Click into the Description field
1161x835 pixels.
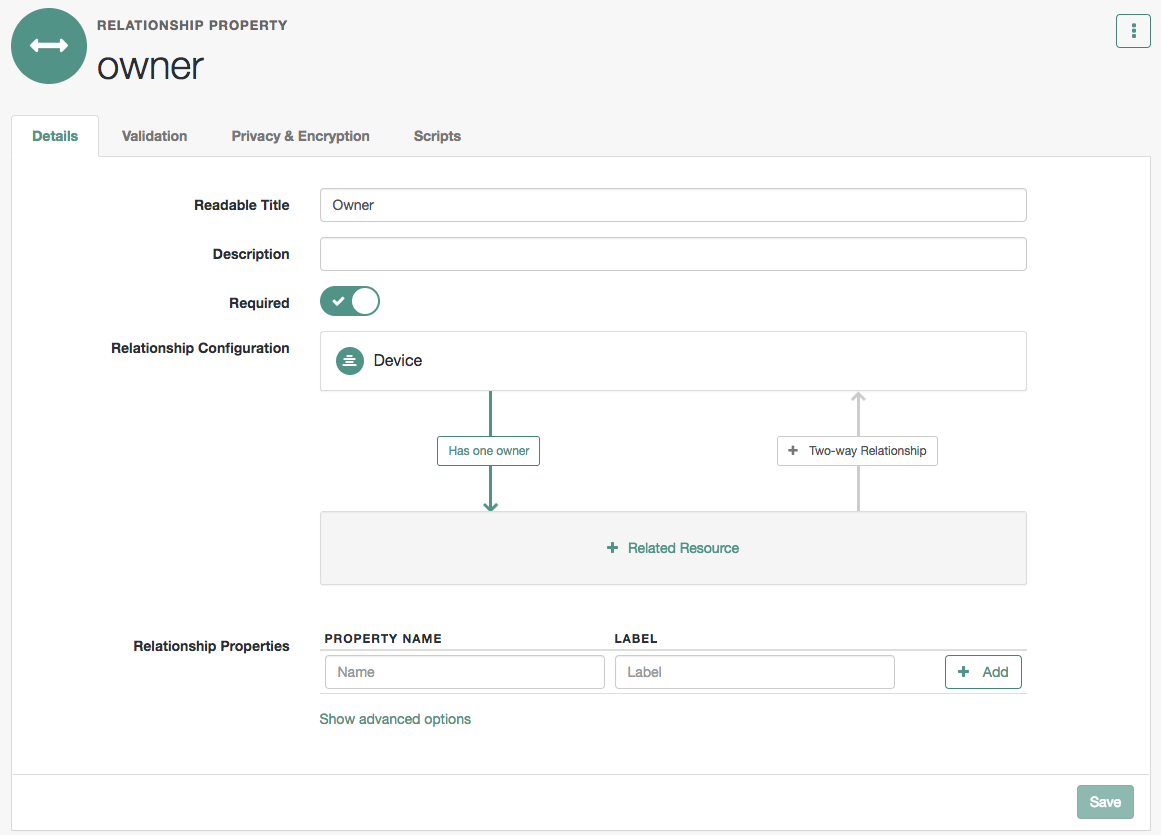(672, 254)
